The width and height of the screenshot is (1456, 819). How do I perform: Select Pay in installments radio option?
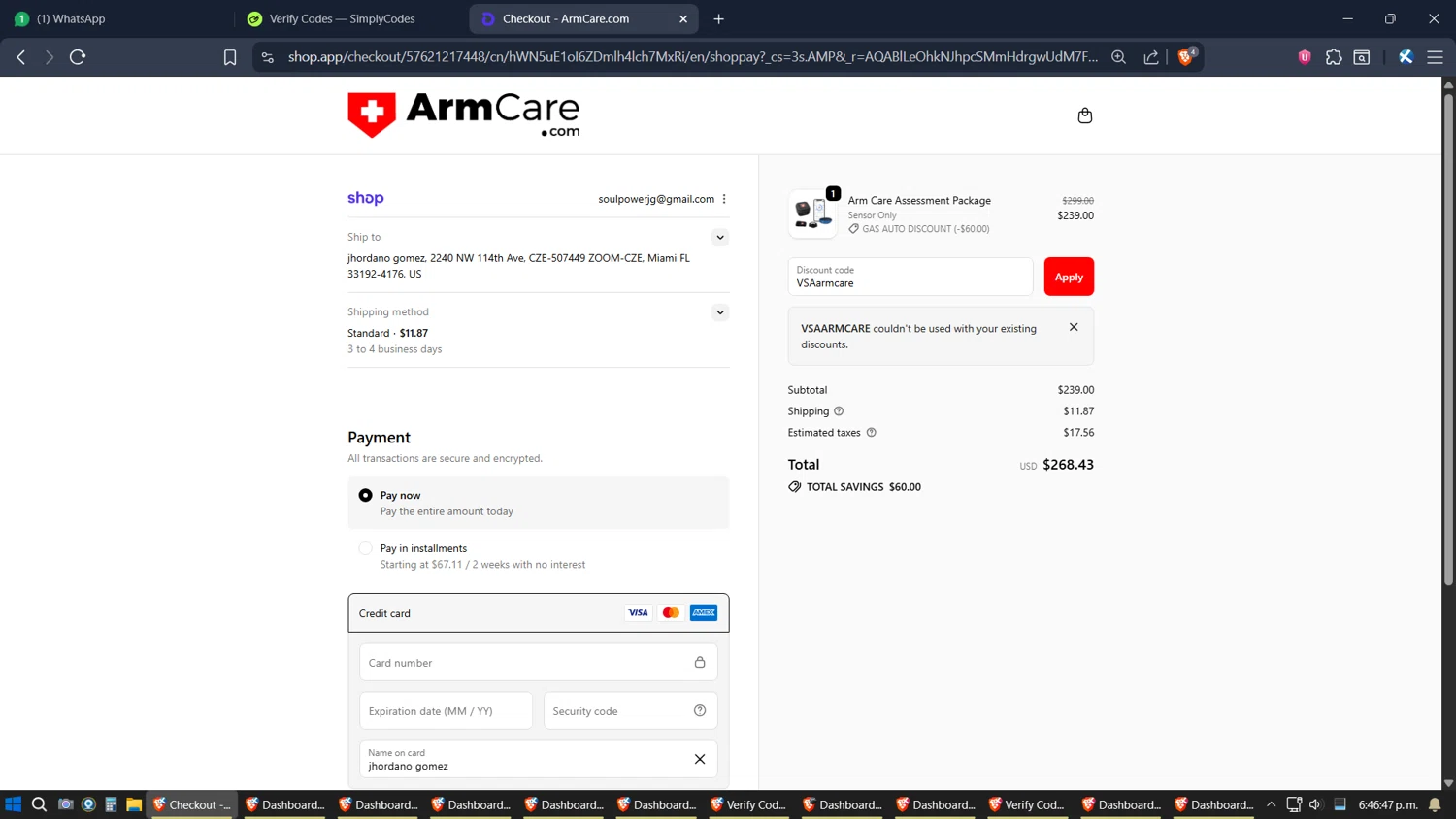[365, 548]
